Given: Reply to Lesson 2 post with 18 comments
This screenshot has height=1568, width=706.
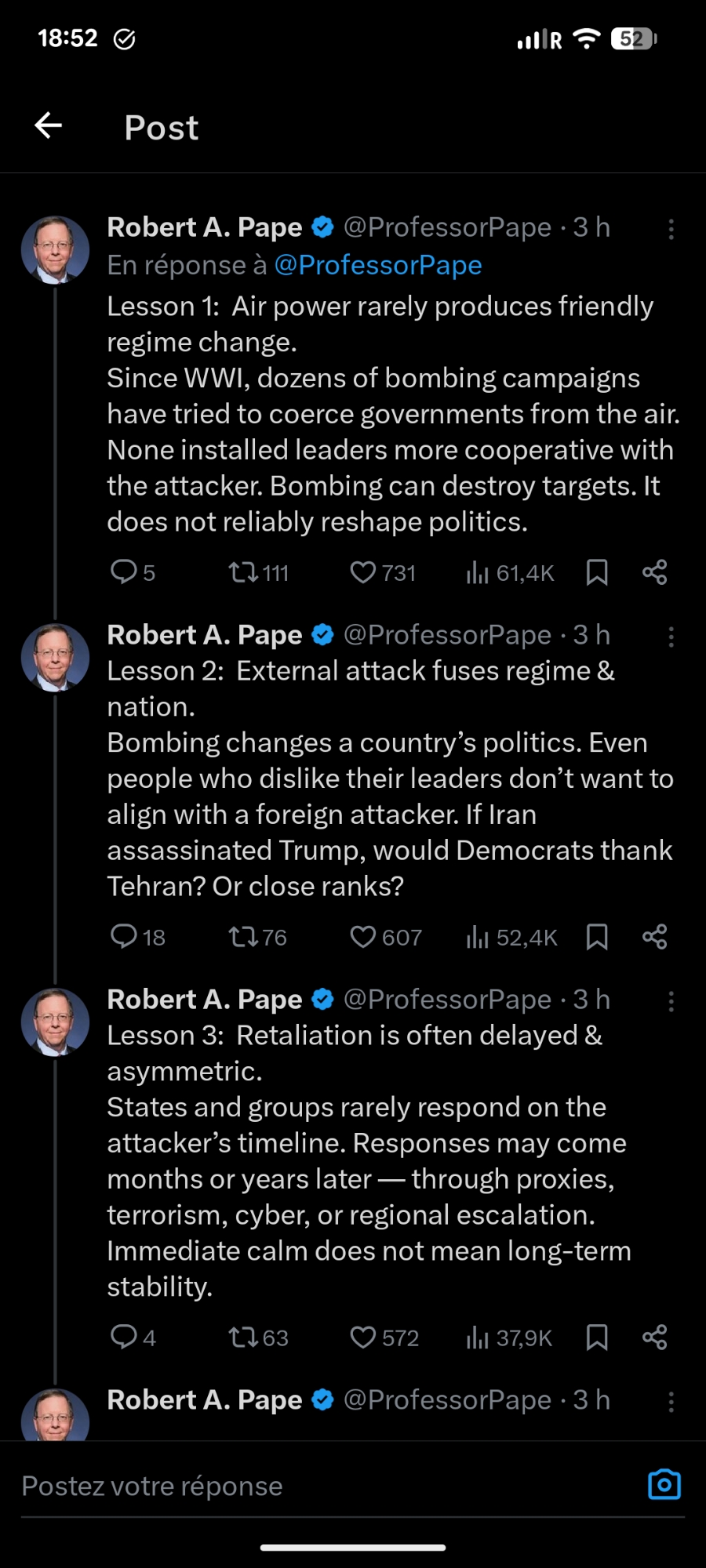Looking at the screenshot, I should tap(124, 937).
